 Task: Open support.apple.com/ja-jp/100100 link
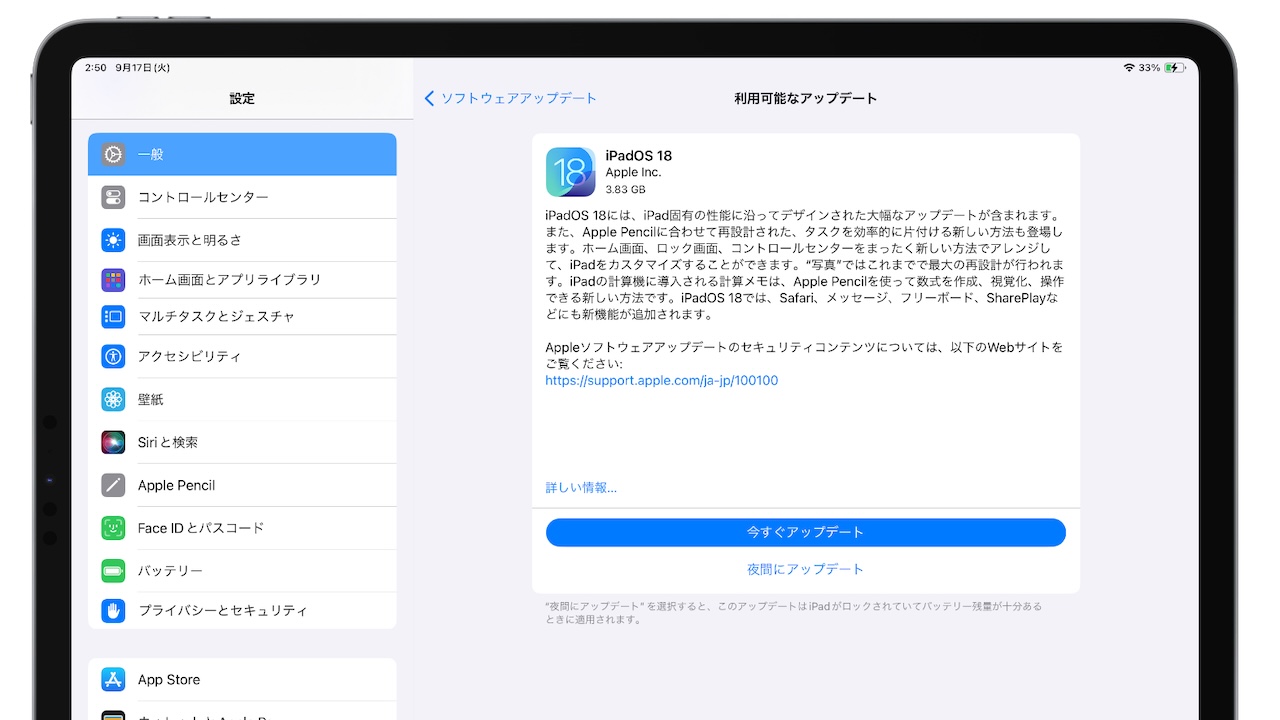pyautogui.click(x=661, y=381)
